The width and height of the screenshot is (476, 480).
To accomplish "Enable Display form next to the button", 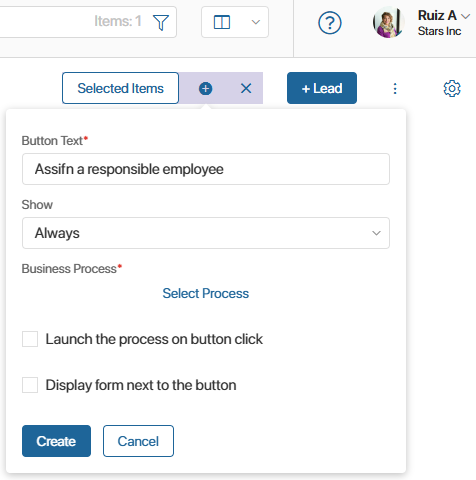I will coord(30,385).
